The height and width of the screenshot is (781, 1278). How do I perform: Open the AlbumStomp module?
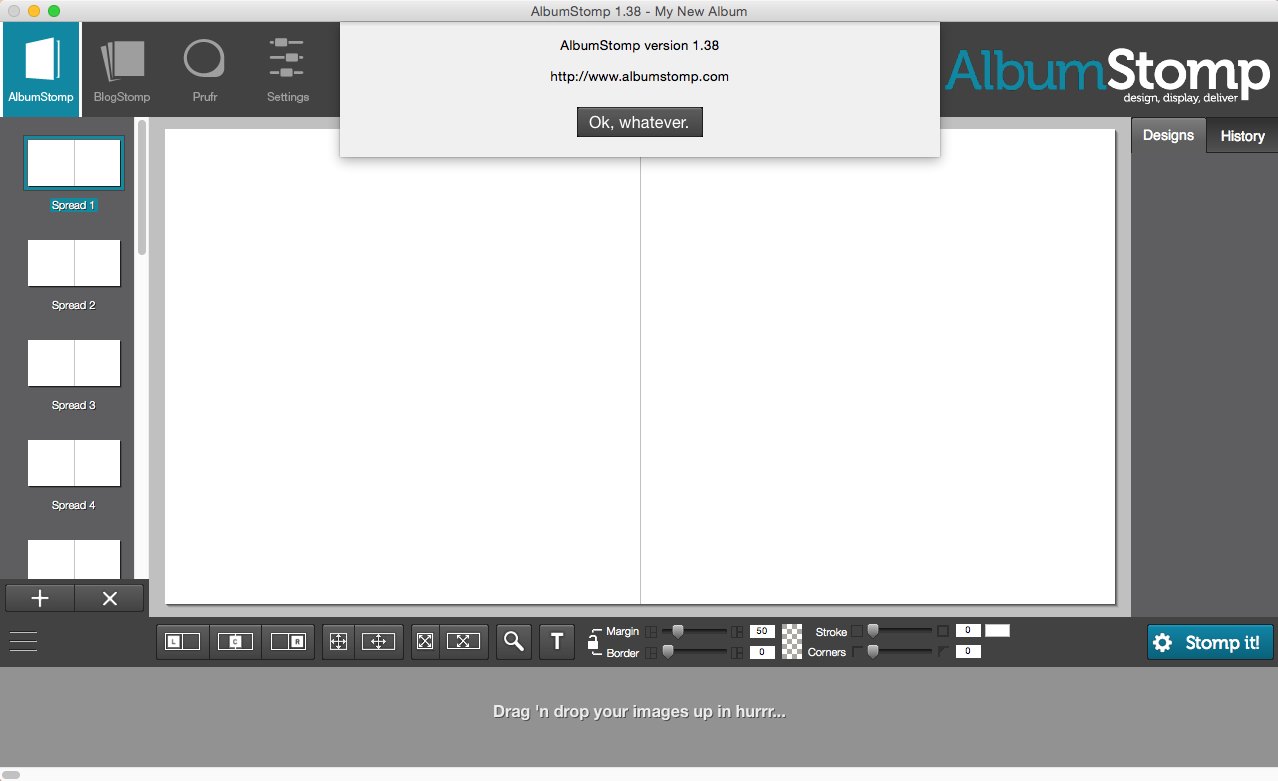point(40,68)
